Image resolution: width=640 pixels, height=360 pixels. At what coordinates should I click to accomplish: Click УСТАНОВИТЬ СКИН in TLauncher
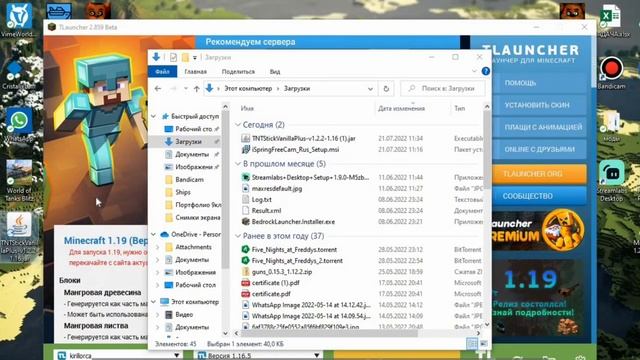click(540, 105)
